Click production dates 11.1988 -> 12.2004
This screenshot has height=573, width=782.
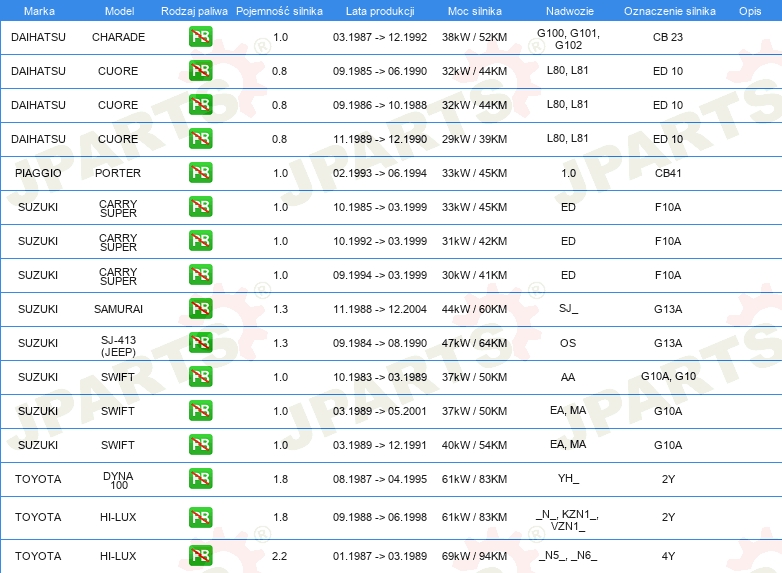380,309
